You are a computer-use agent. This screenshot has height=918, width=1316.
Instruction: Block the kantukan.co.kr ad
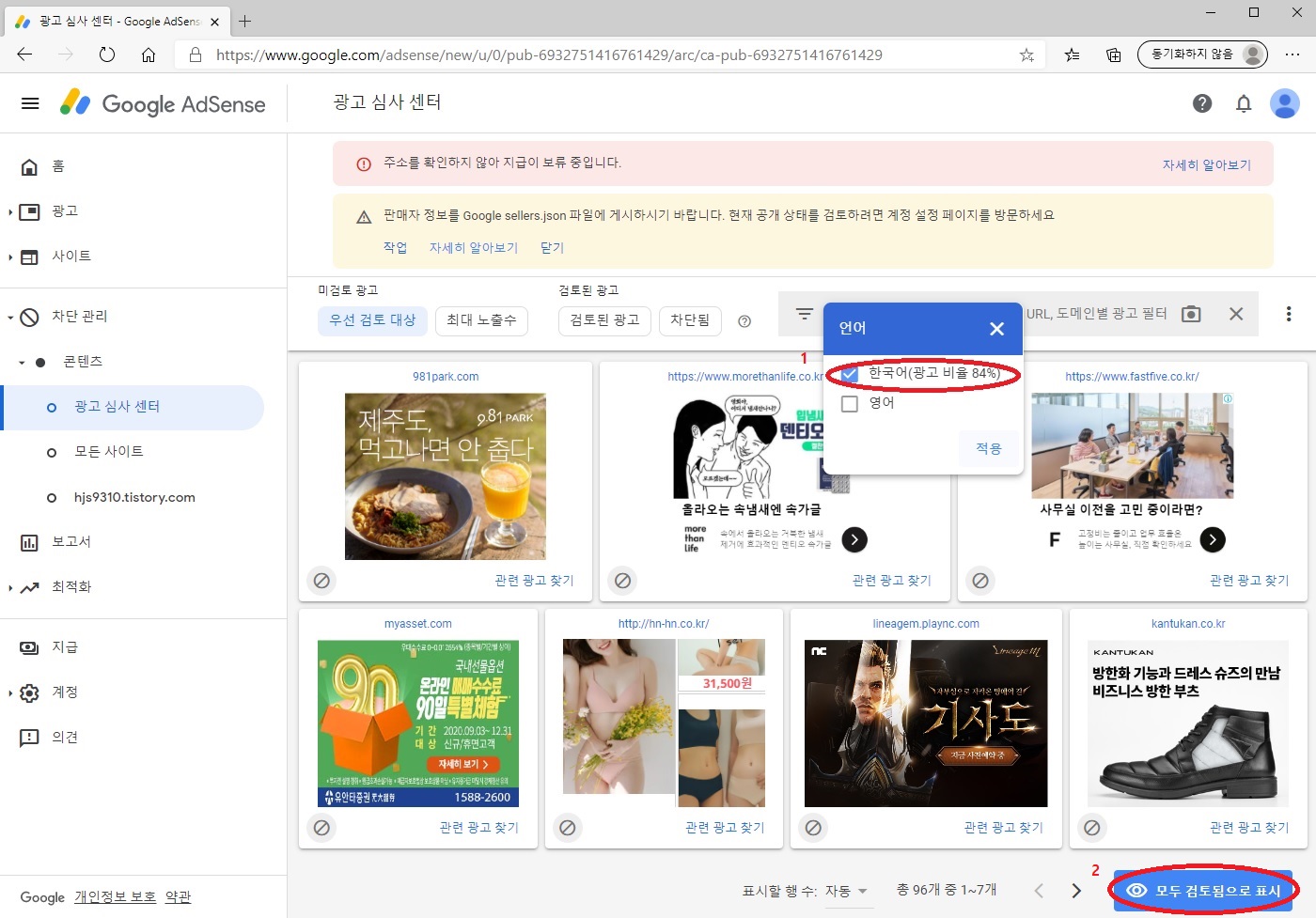[x=1092, y=828]
